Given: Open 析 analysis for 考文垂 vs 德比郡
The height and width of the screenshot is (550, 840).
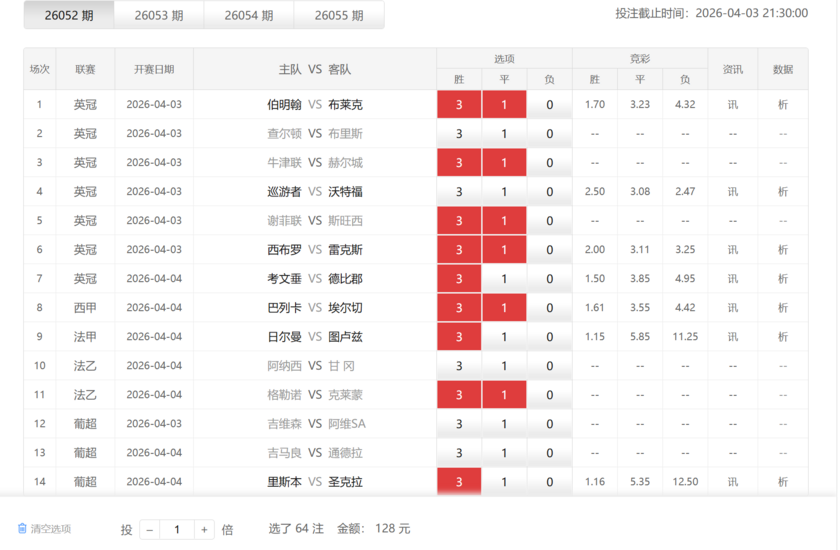Looking at the screenshot, I should click(x=783, y=278).
